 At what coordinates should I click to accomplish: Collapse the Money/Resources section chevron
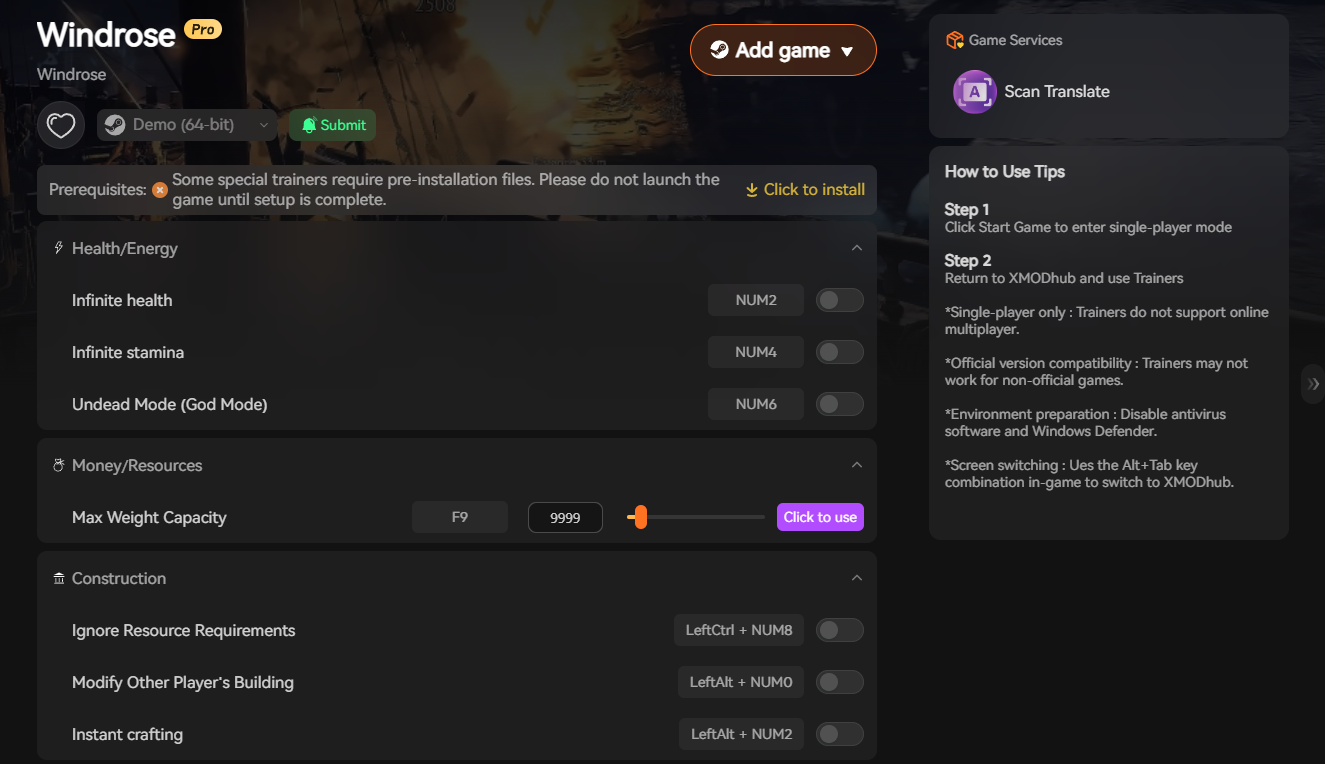(856, 465)
